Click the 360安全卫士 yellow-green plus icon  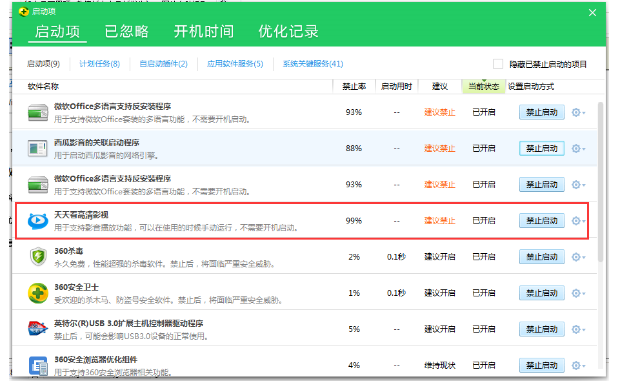[x=38, y=293]
